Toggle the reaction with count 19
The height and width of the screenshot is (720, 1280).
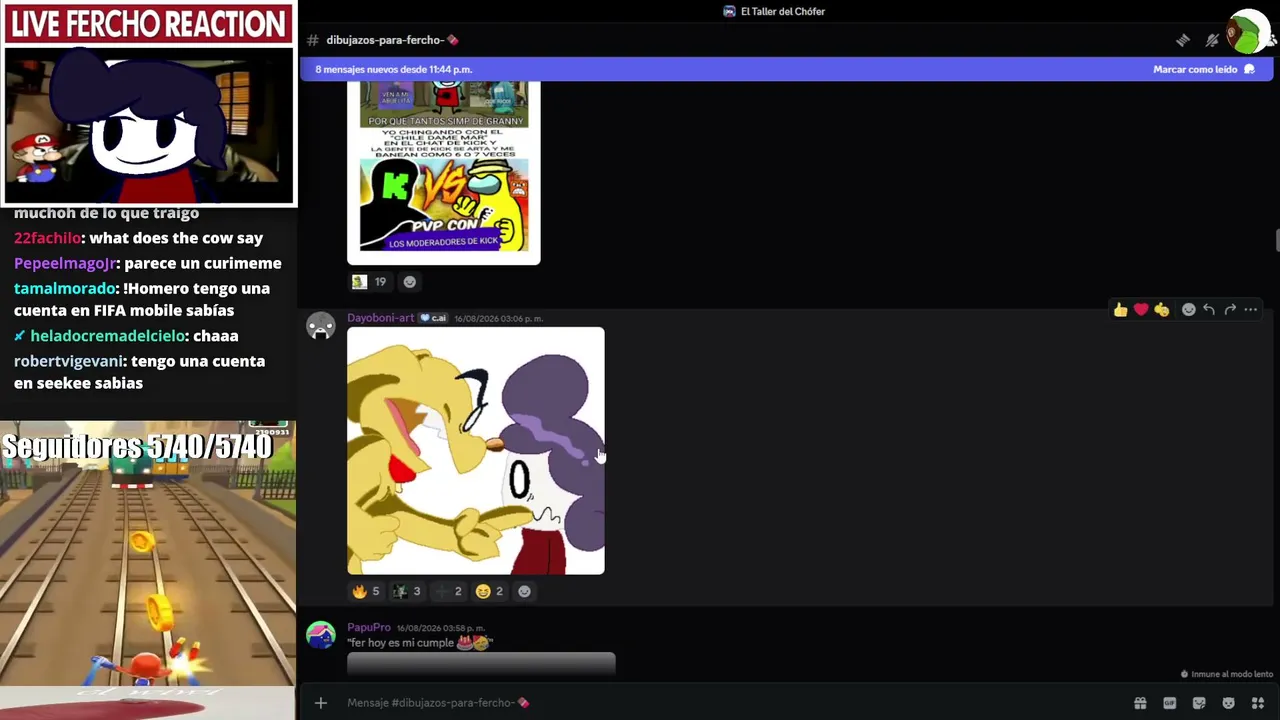(x=369, y=282)
